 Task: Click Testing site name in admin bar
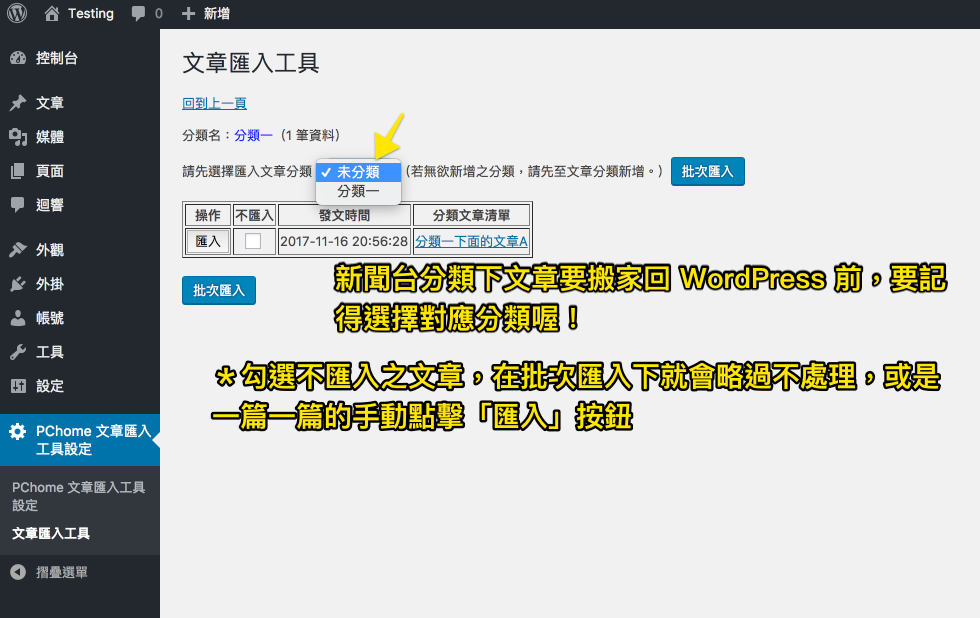91,13
